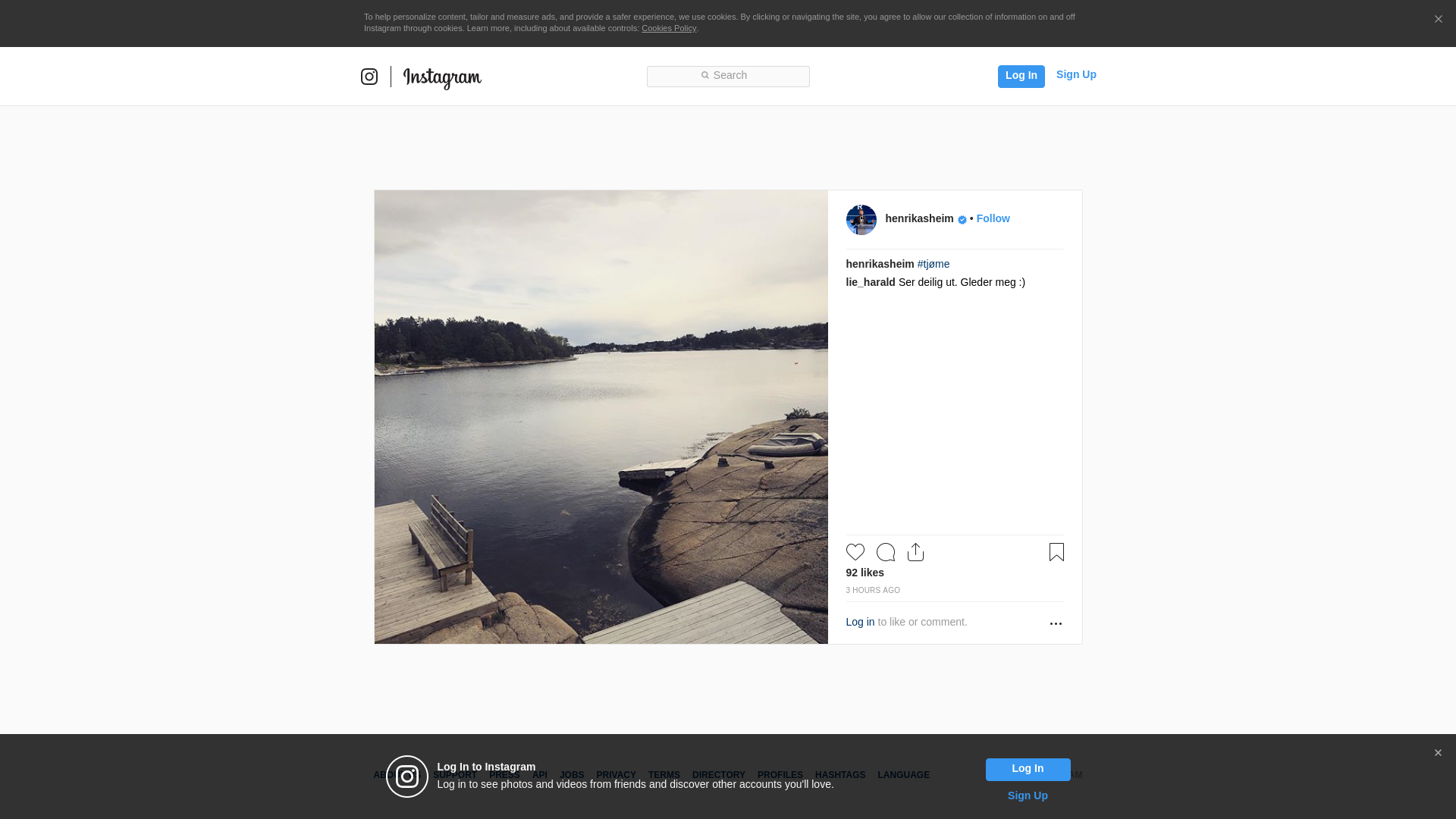The image size is (1456, 819).
Task: Follow the henrikasheim account
Action: [x=993, y=218]
